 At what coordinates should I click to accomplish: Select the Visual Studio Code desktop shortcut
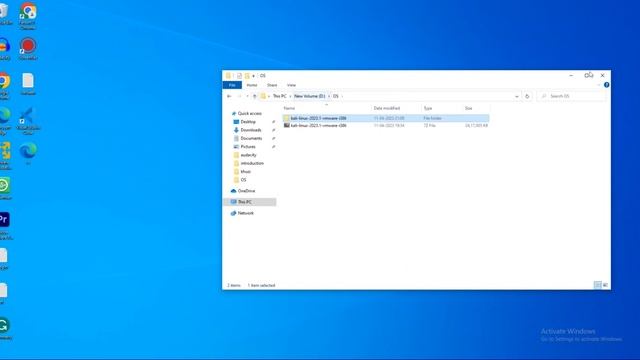28,121
